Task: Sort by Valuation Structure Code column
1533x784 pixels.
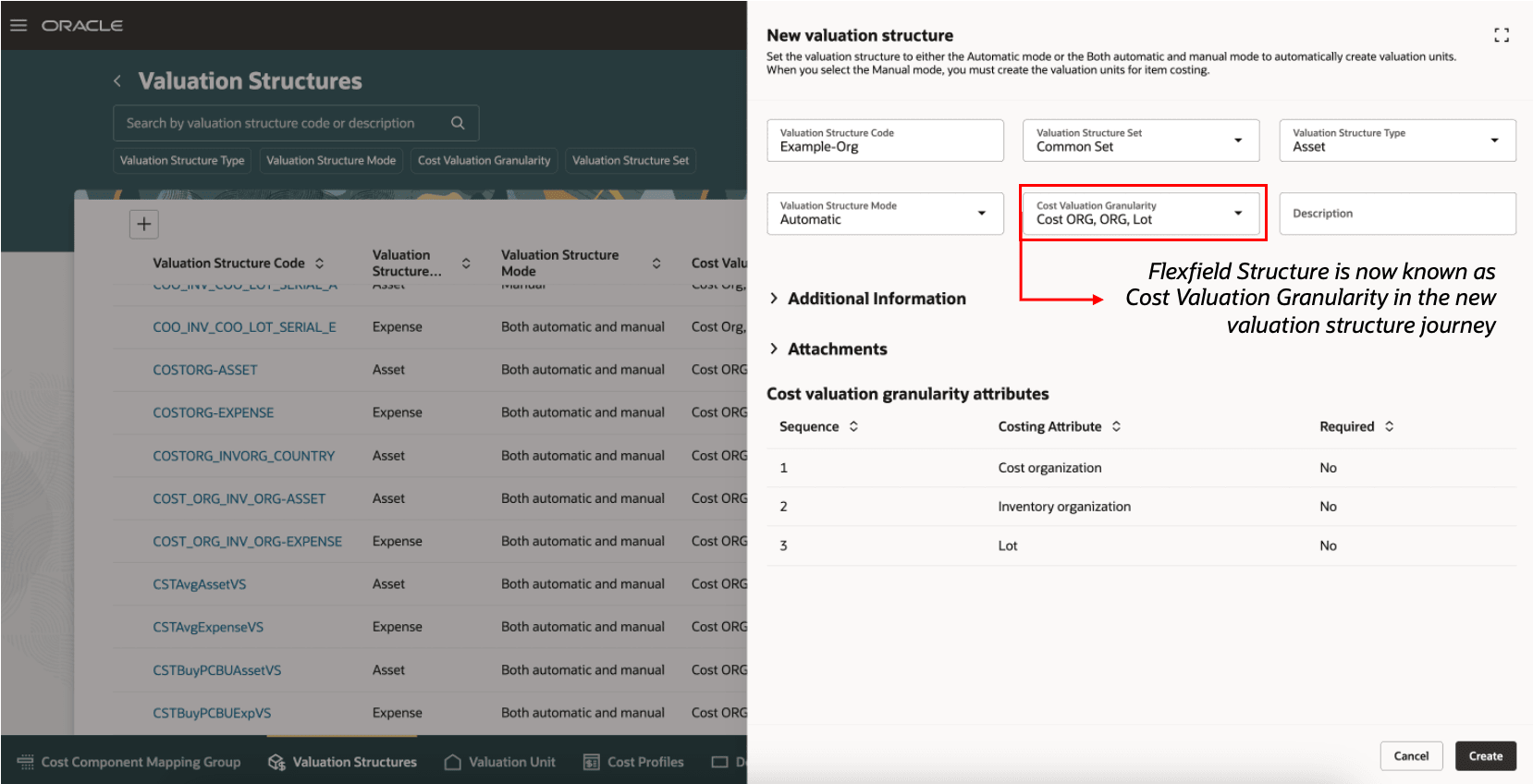Action: (x=320, y=263)
